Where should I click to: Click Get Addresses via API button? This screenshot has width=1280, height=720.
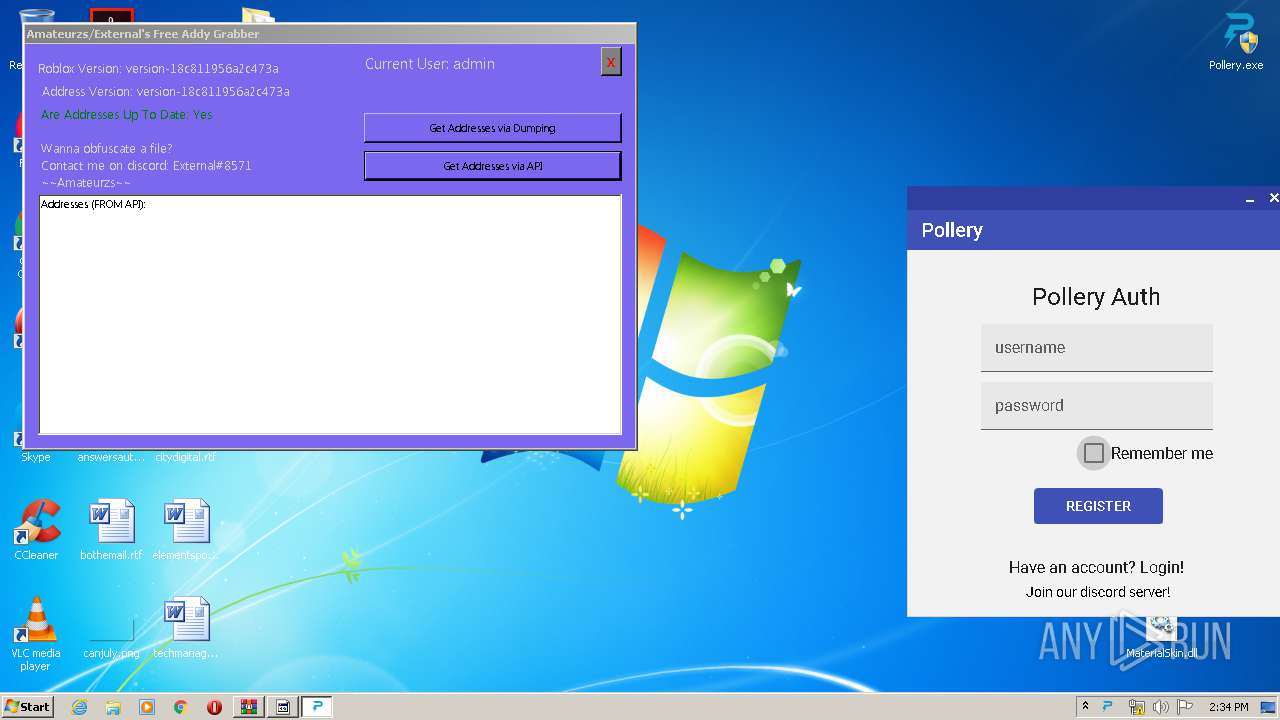tap(492, 166)
